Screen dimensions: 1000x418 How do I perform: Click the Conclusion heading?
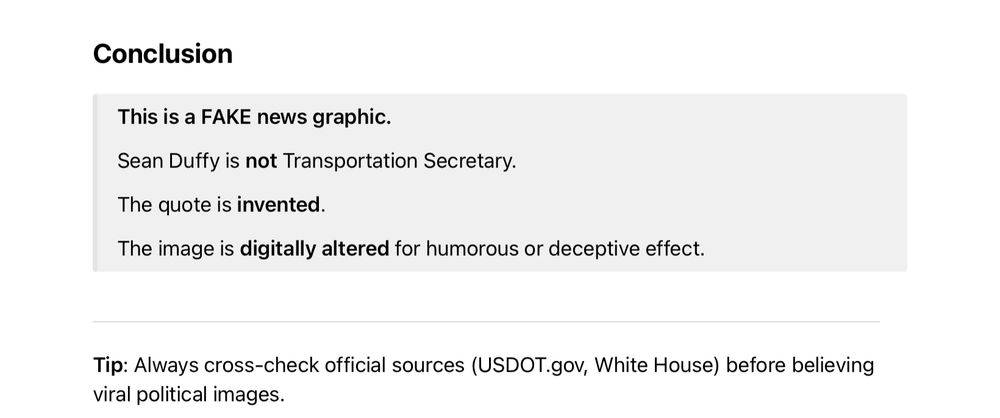click(x=163, y=54)
